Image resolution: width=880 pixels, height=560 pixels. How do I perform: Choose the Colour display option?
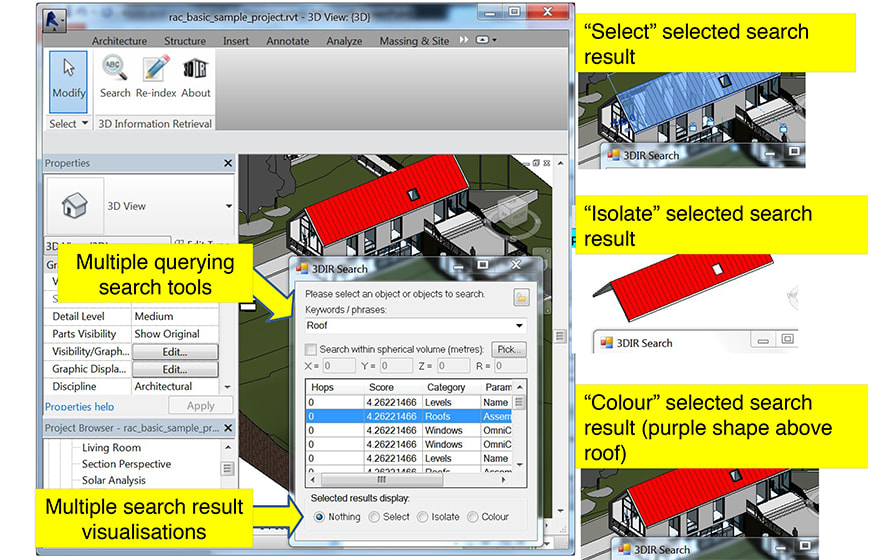(473, 517)
